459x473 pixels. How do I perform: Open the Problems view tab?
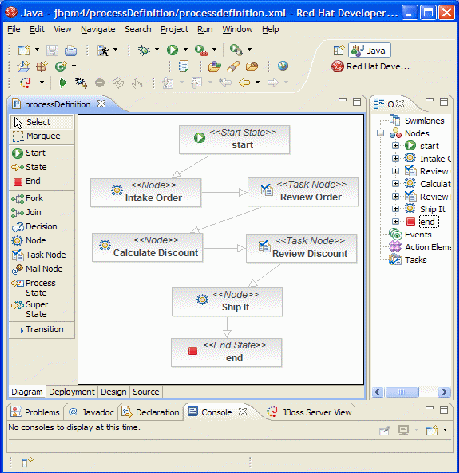click(x=35, y=412)
